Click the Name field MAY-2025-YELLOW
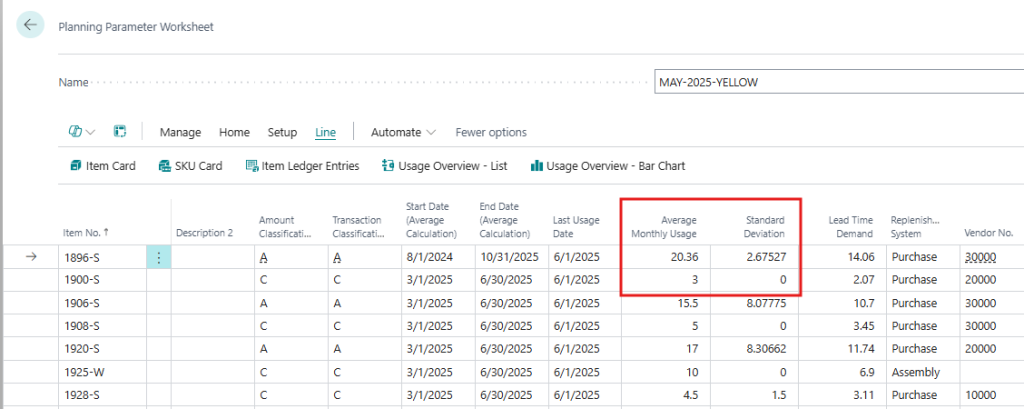Image resolution: width=1024 pixels, height=409 pixels. click(836, 82)
